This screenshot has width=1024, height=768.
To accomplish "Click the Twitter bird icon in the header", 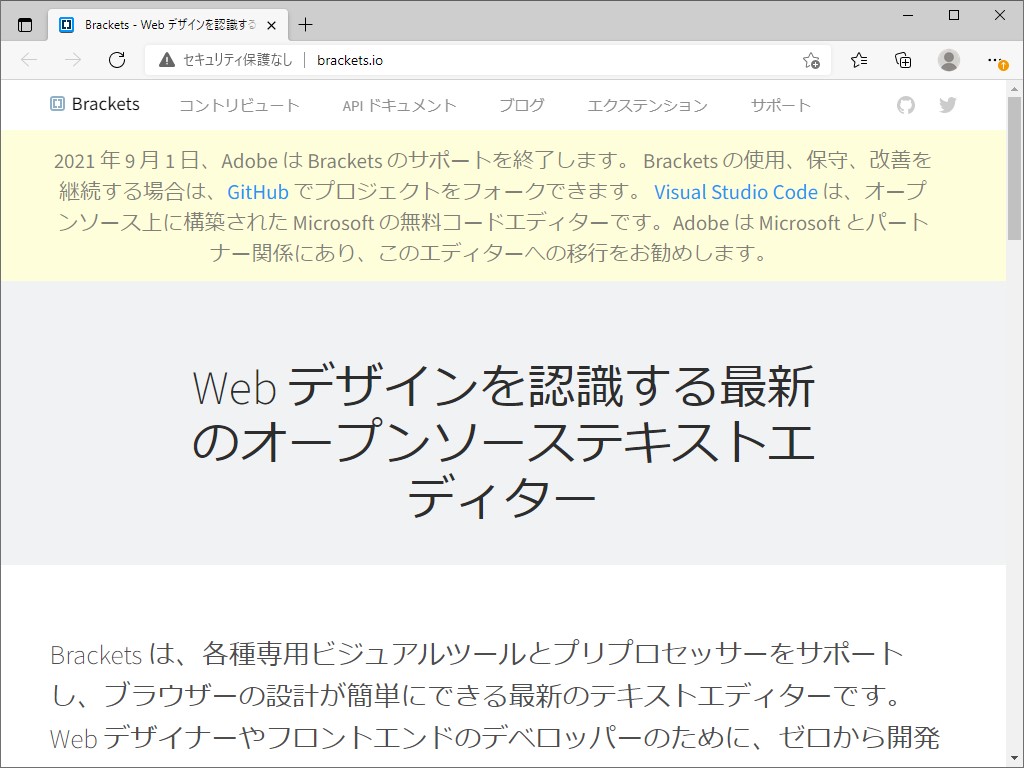I will pyautogui.click(x=947, y=104).
